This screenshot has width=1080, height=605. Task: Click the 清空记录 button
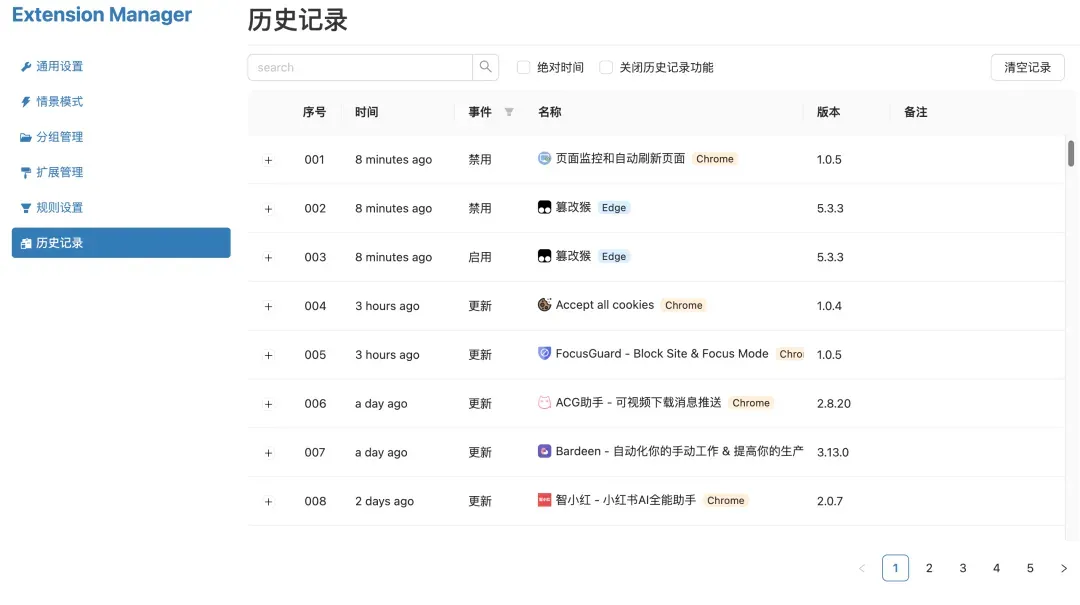[x=1027, y=67]
